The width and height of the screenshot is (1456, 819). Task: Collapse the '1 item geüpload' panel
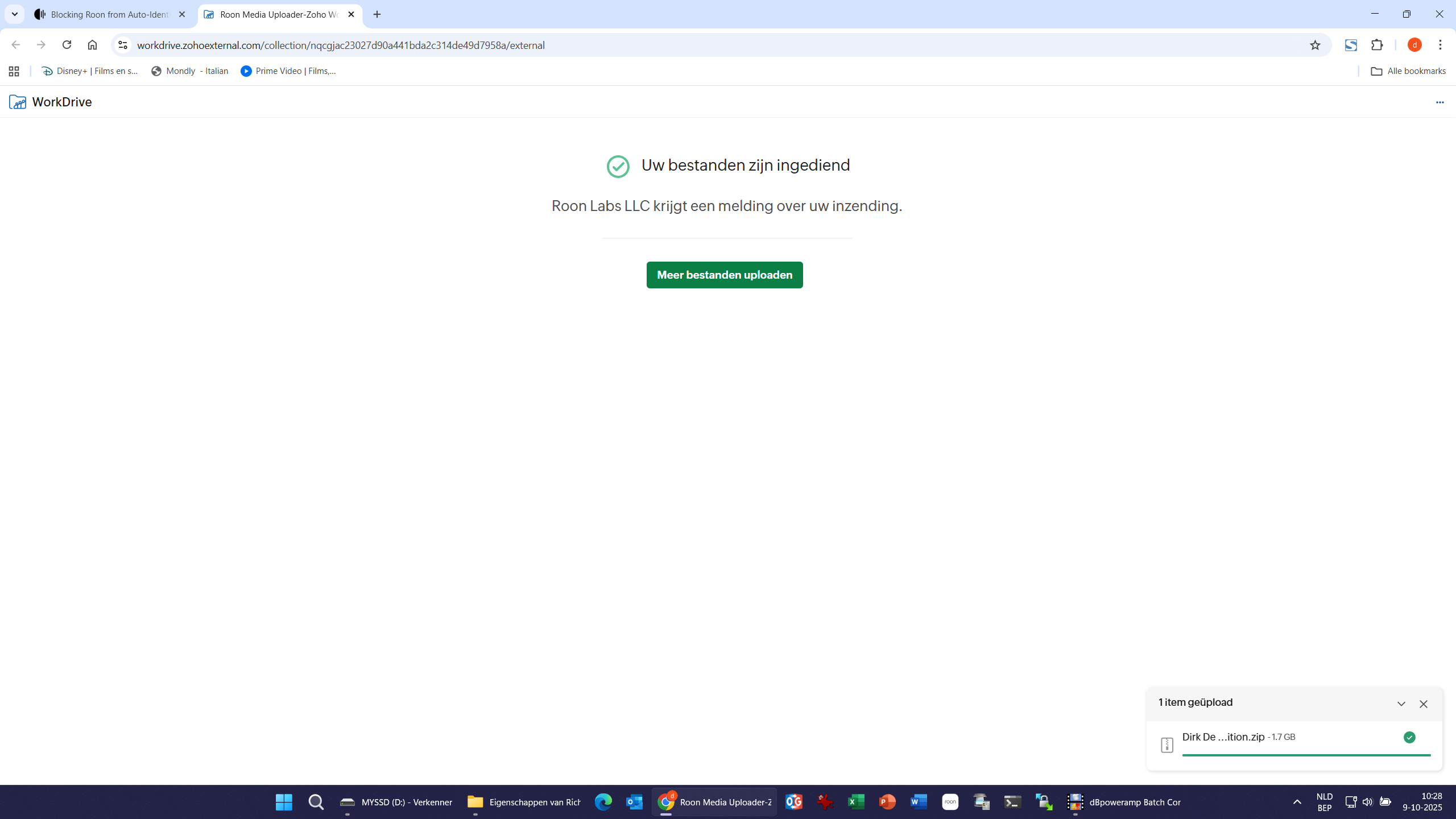click(x=1401, y=704)
